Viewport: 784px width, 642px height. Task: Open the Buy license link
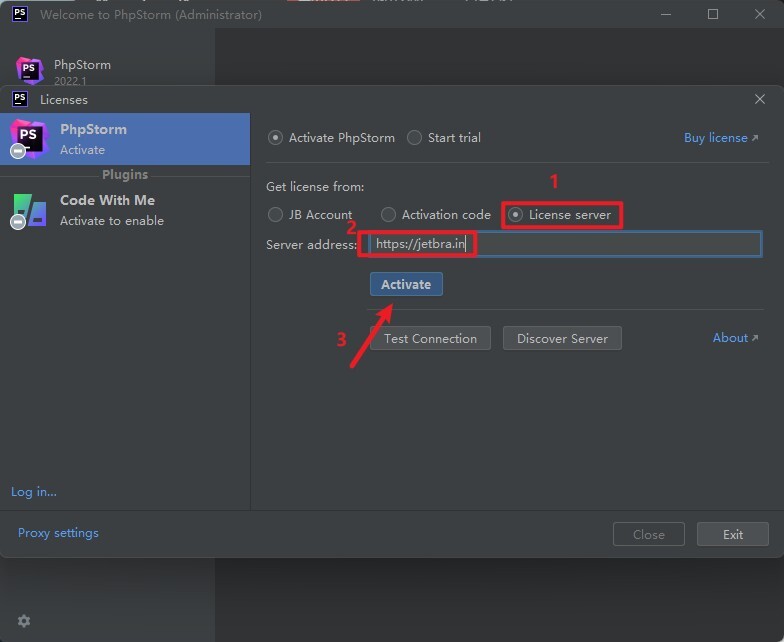tap(720, 138)
